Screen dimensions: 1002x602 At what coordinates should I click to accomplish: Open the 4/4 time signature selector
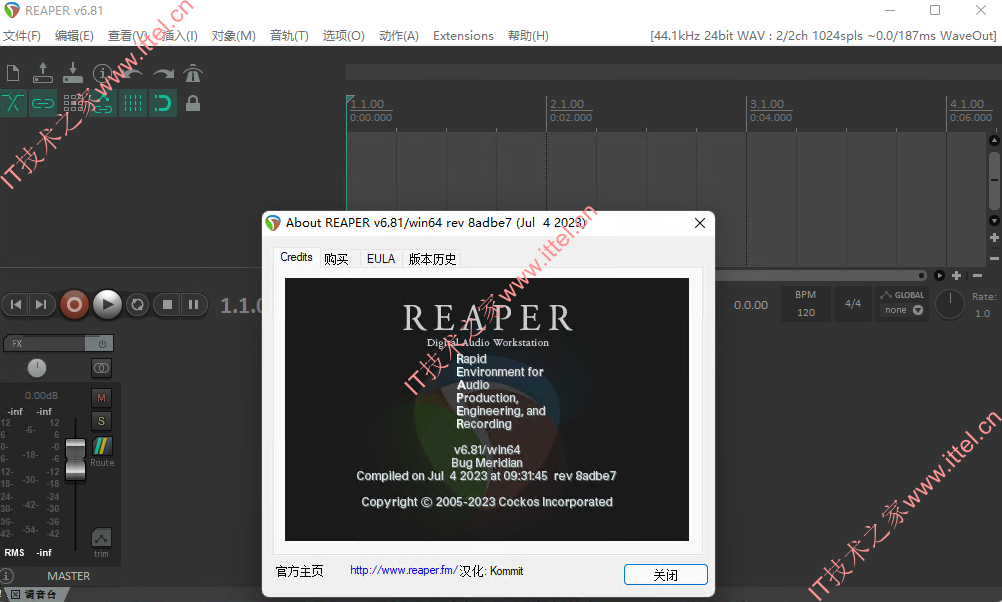(852, 304)
